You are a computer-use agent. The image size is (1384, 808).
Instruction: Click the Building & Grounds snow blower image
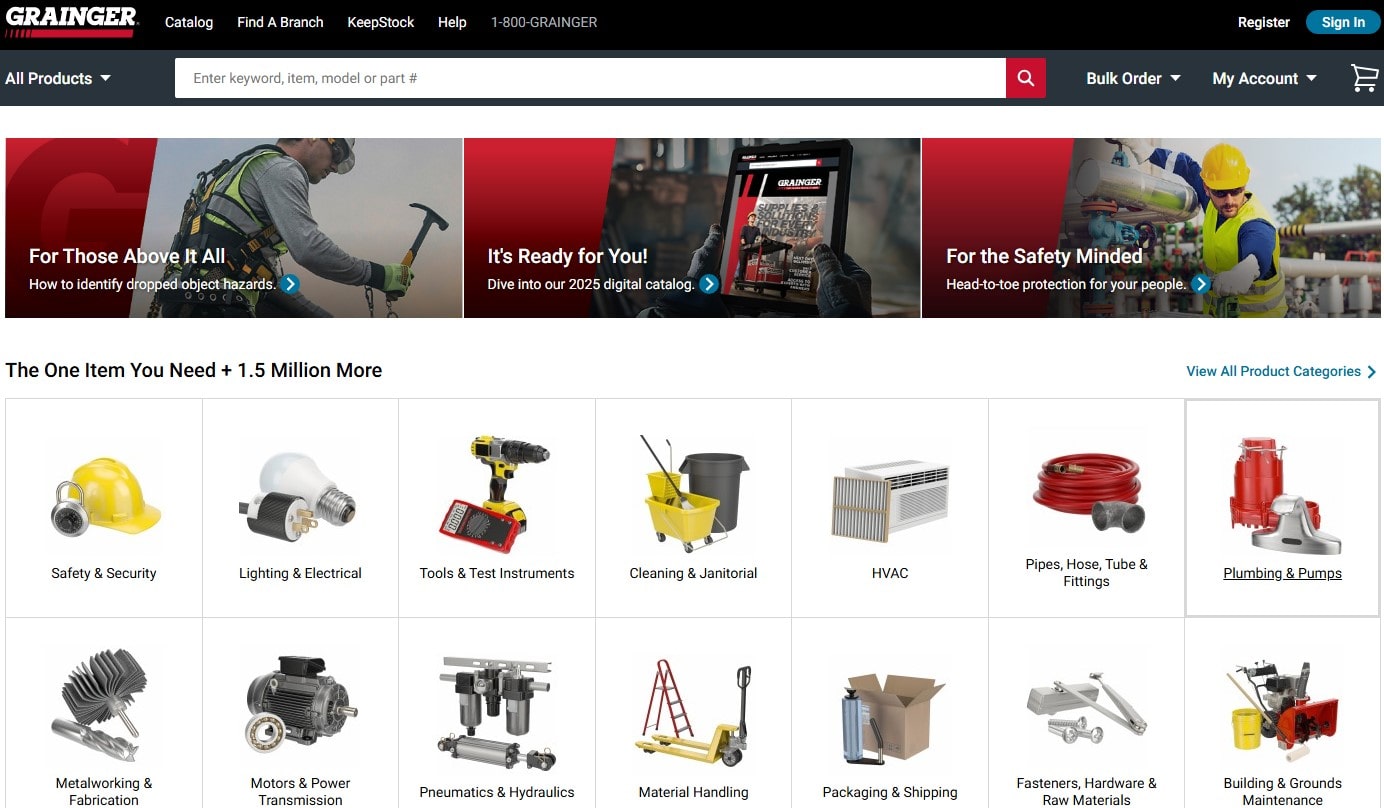pyautogui.click(x=1283, y=712)
